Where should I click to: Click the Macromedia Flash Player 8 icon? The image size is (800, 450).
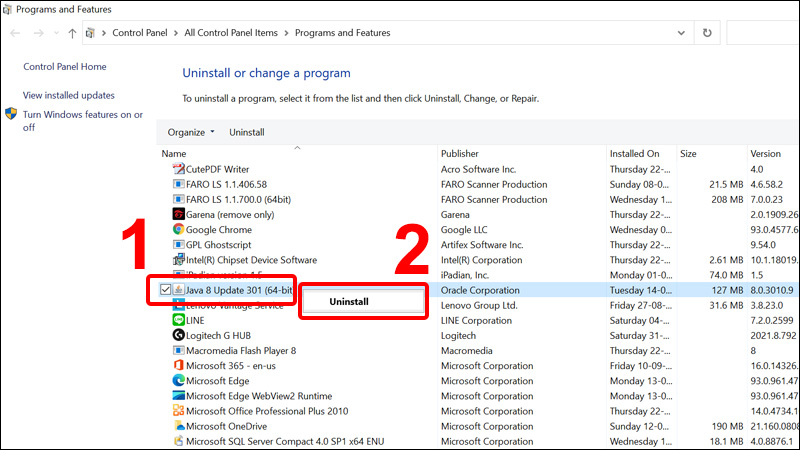point(178,351)
